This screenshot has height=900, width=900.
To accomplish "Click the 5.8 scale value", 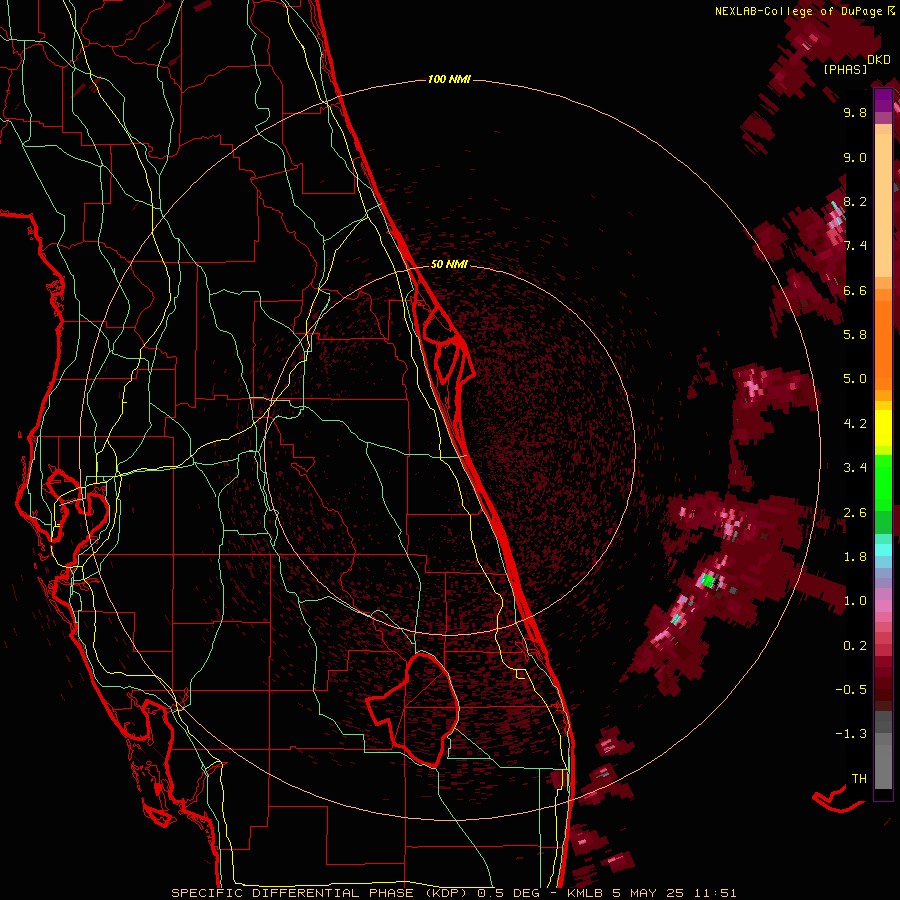I will [x=855, y=334].
